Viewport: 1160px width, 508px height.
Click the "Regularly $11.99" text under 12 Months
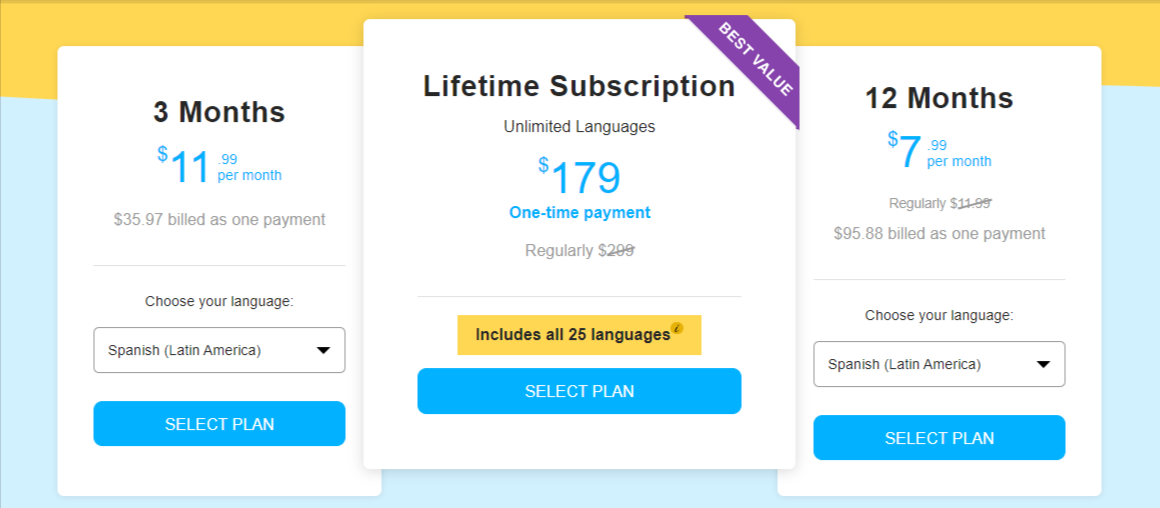[939, 203]
